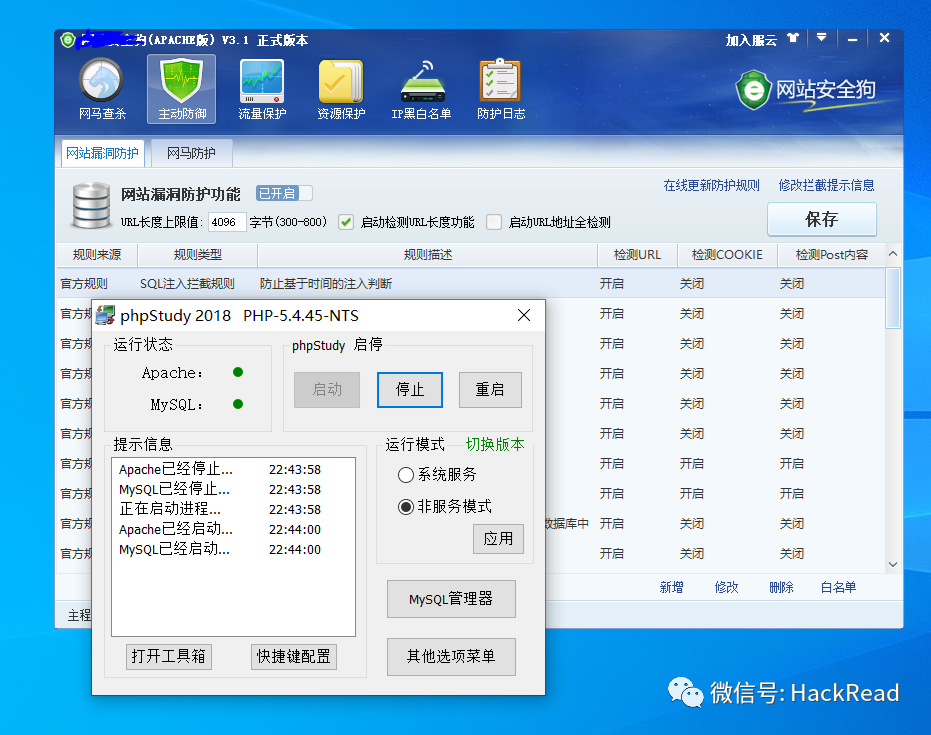Click the 规则类型 column header
Image resolution: width=931 pixels, height=735 pixels.
coord(198,255)
